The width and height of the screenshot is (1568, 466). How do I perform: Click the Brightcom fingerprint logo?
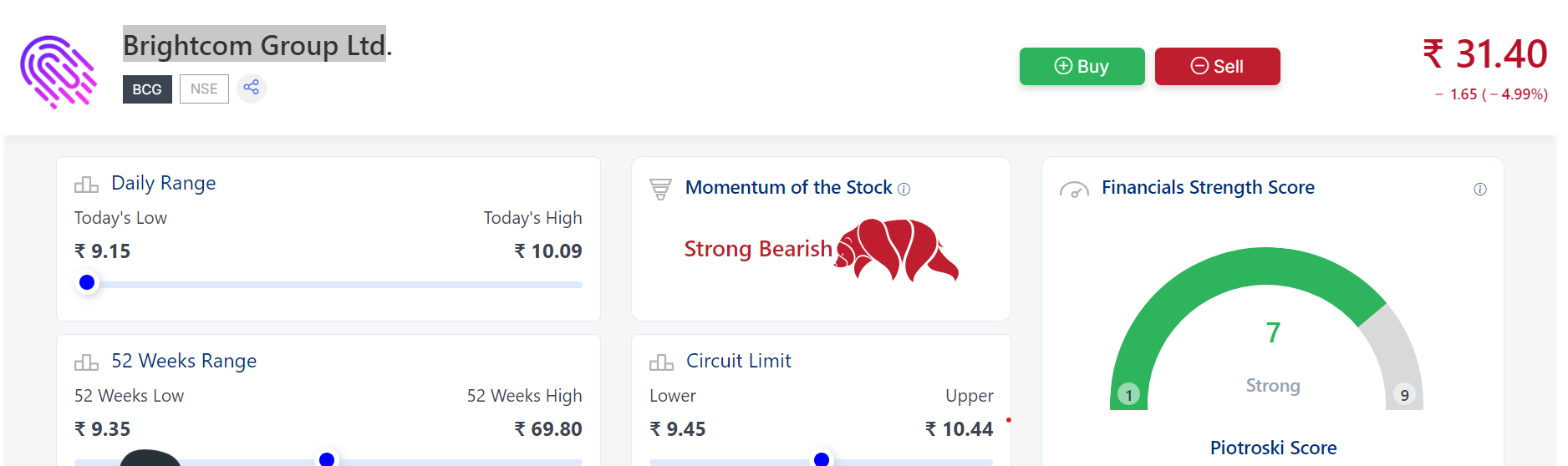(59, 72)
